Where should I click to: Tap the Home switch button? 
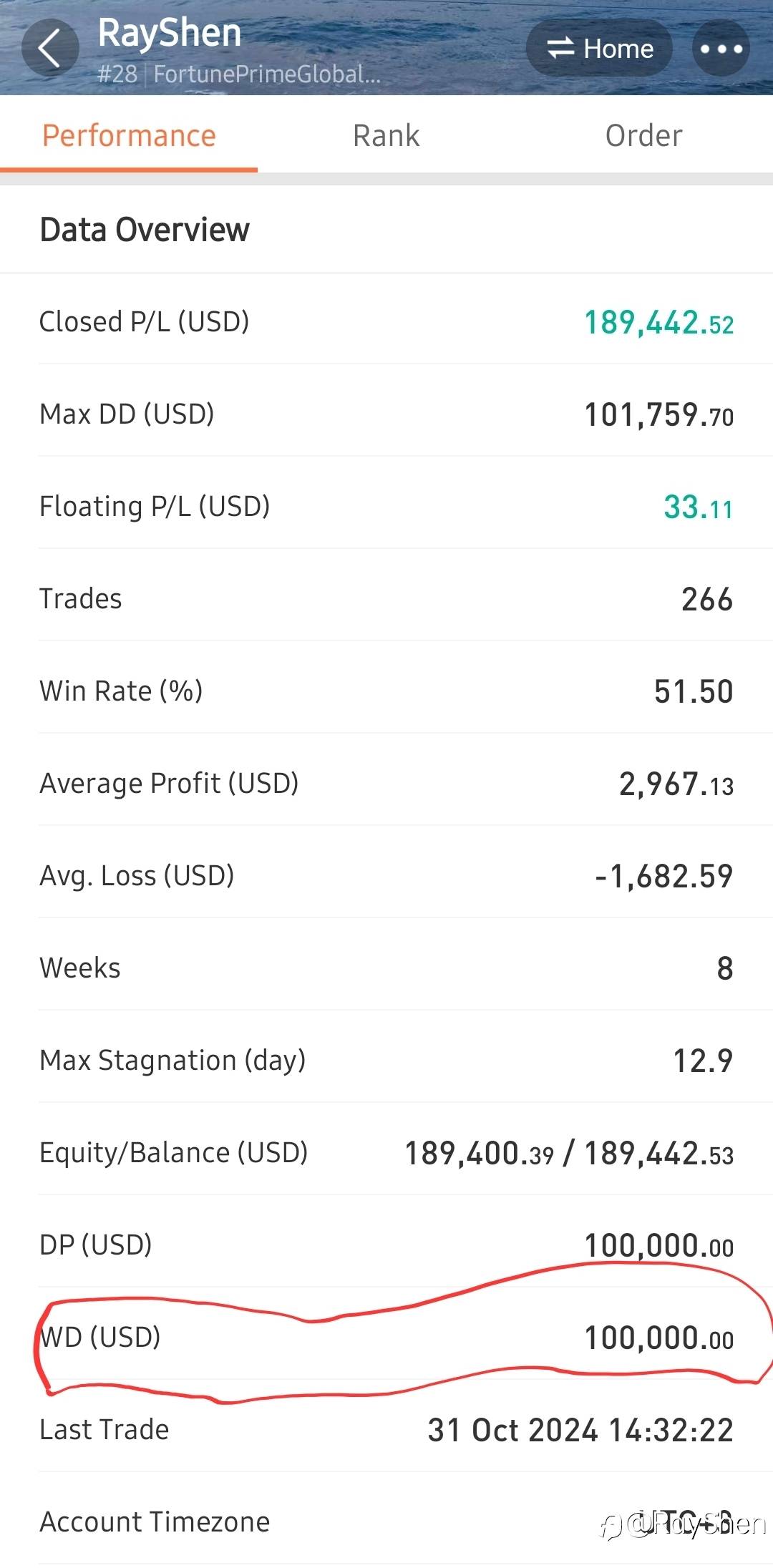[600, 49]
